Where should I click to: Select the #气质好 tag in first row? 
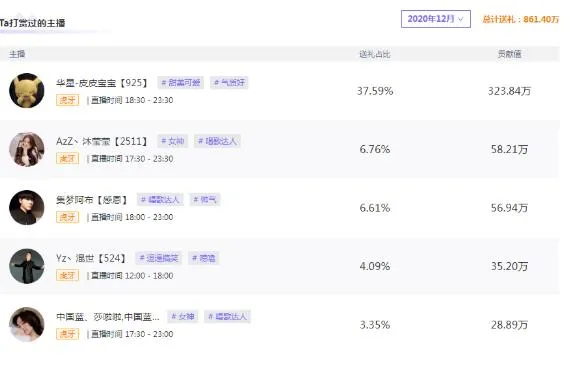(x=229, y=83)
